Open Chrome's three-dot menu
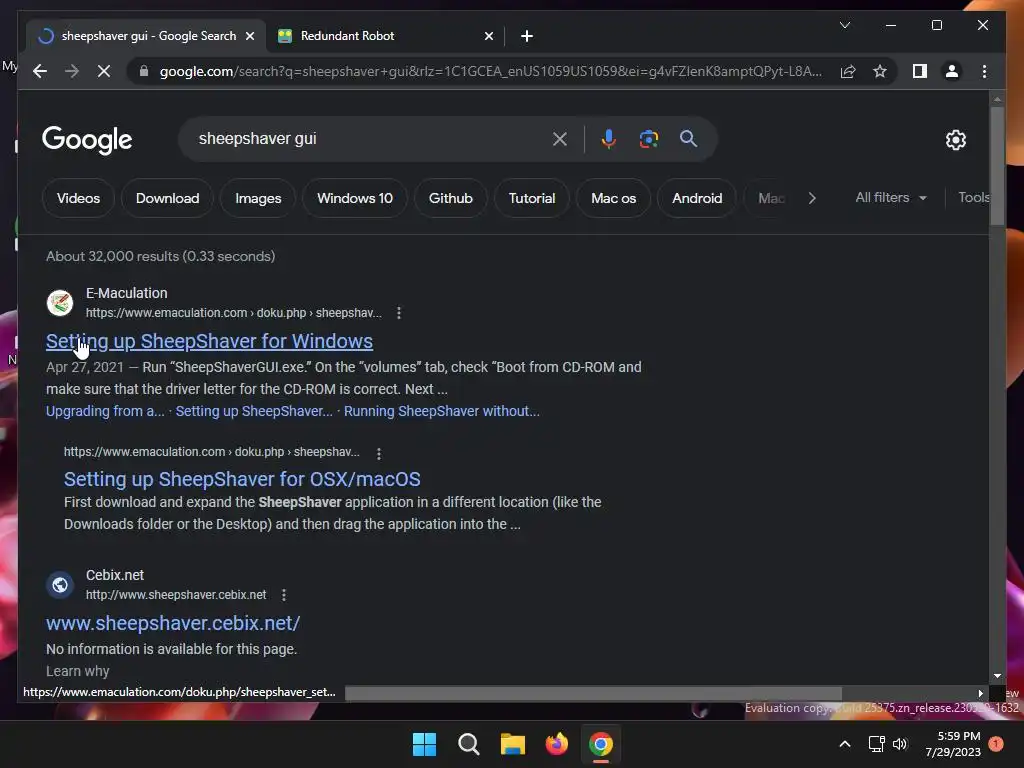This screenshot has height=768, width=1024. [x=984, y=71]
